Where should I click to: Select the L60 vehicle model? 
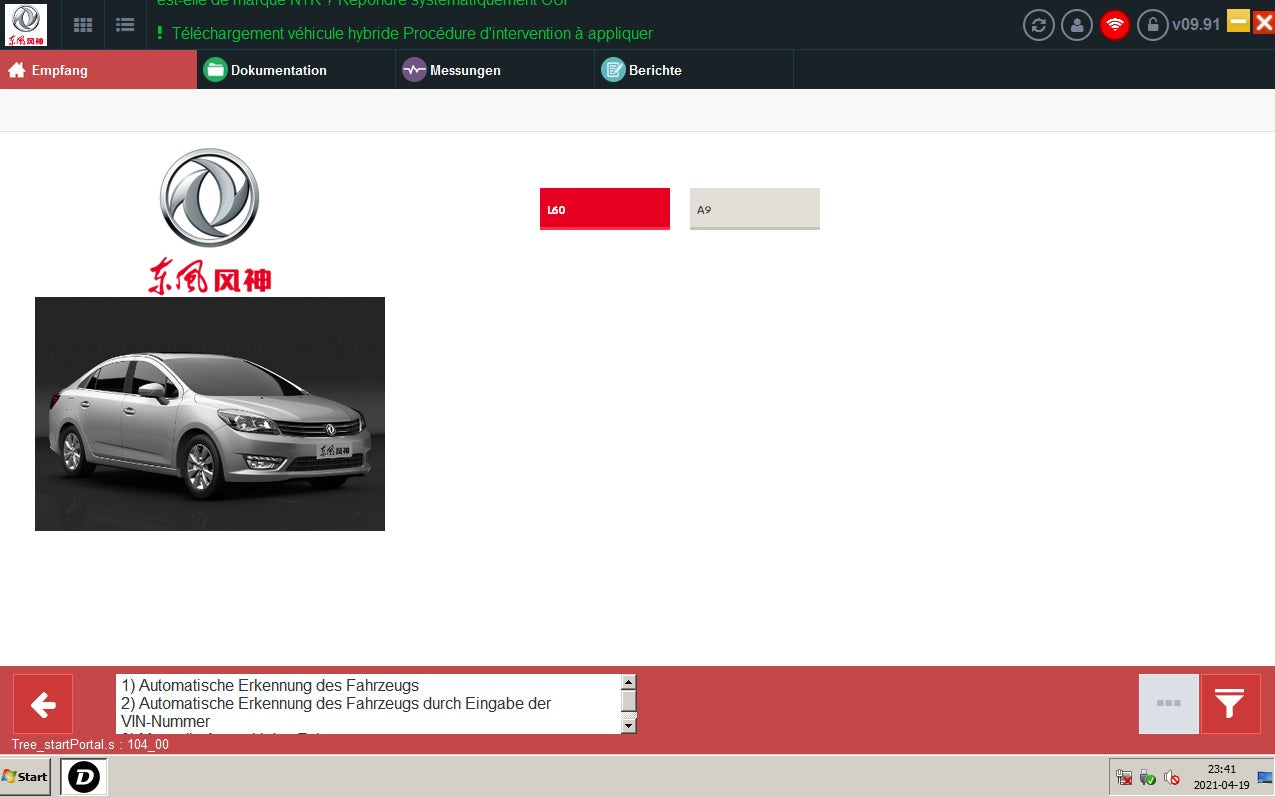[x=604, y=209]
